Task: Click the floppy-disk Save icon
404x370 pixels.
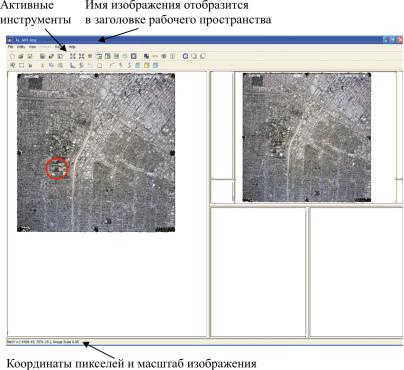Action: coord(29,56)
